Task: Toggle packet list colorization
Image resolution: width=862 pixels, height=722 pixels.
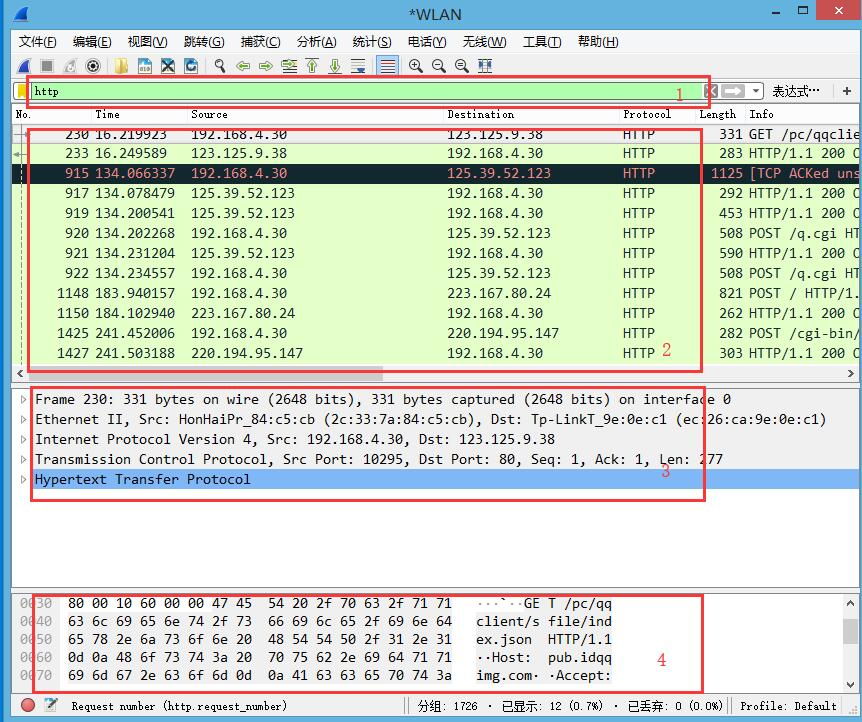Action: coord(388,67)
